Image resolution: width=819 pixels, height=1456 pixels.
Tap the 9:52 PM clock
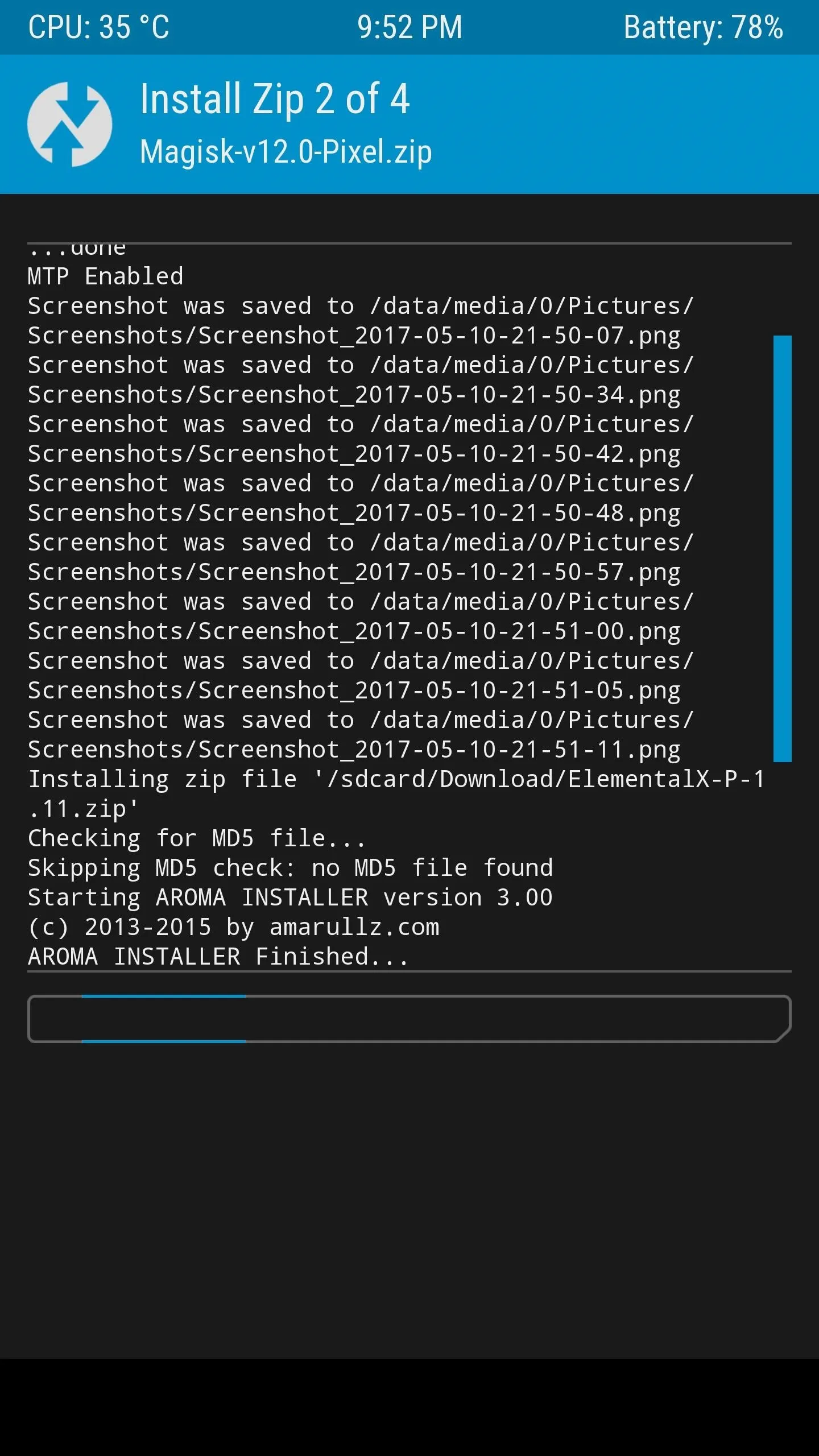[409, 27]
